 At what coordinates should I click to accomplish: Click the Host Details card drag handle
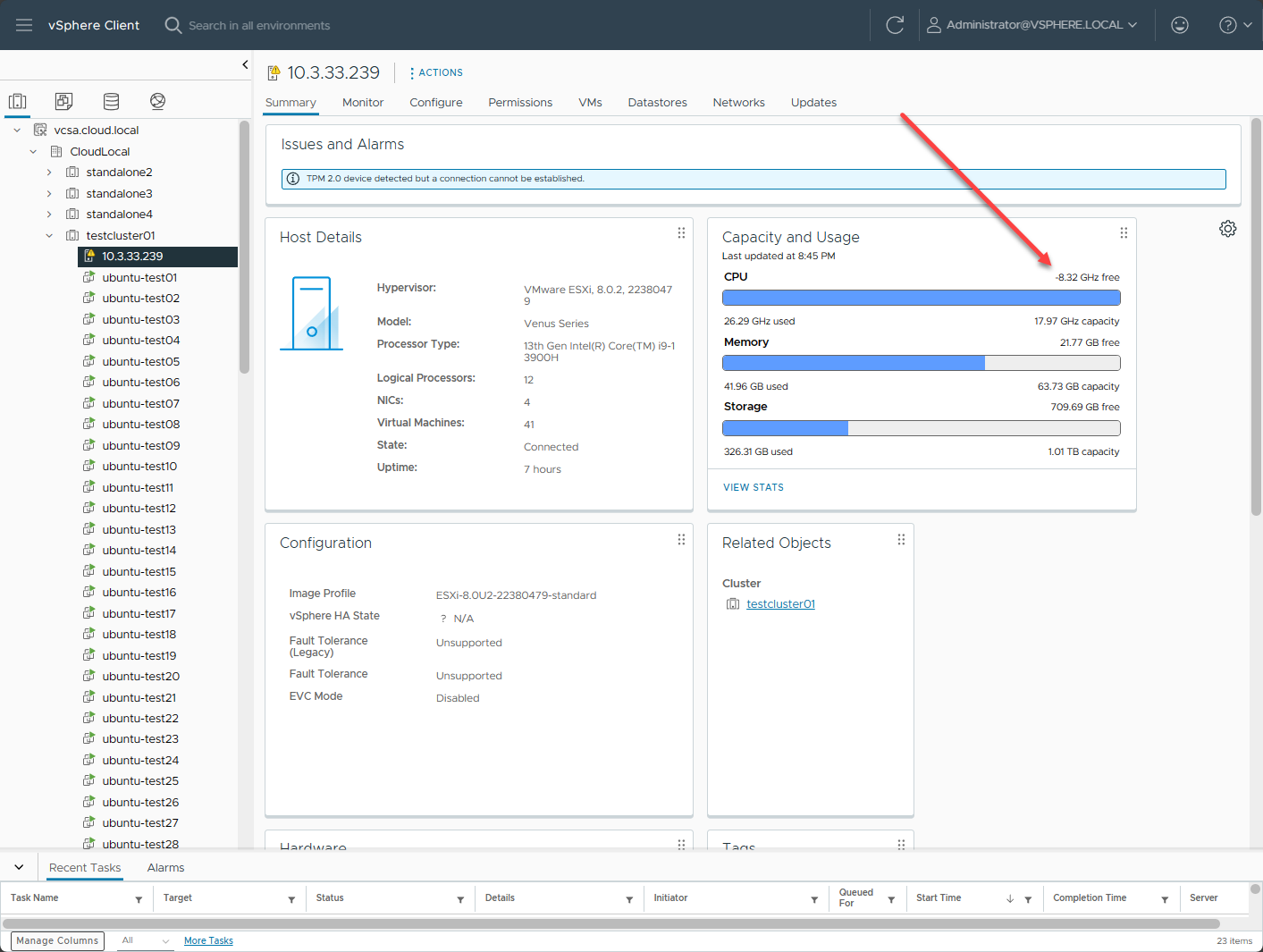tap(681, 233)
